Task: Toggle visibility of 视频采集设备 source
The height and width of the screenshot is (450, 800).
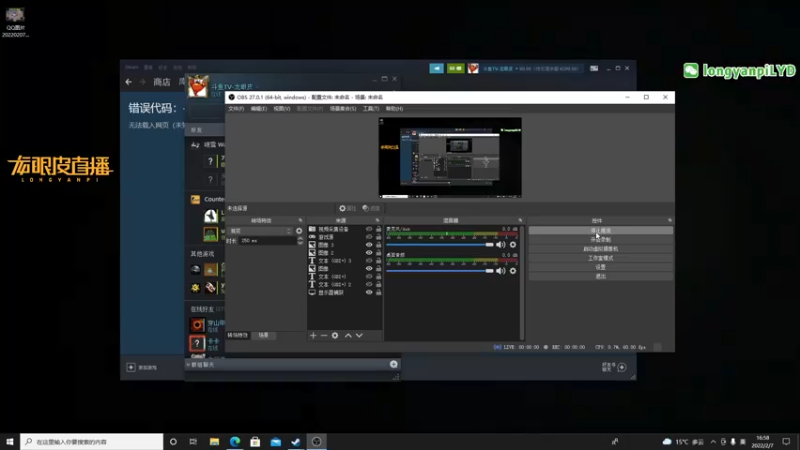Action: point(369,230)
